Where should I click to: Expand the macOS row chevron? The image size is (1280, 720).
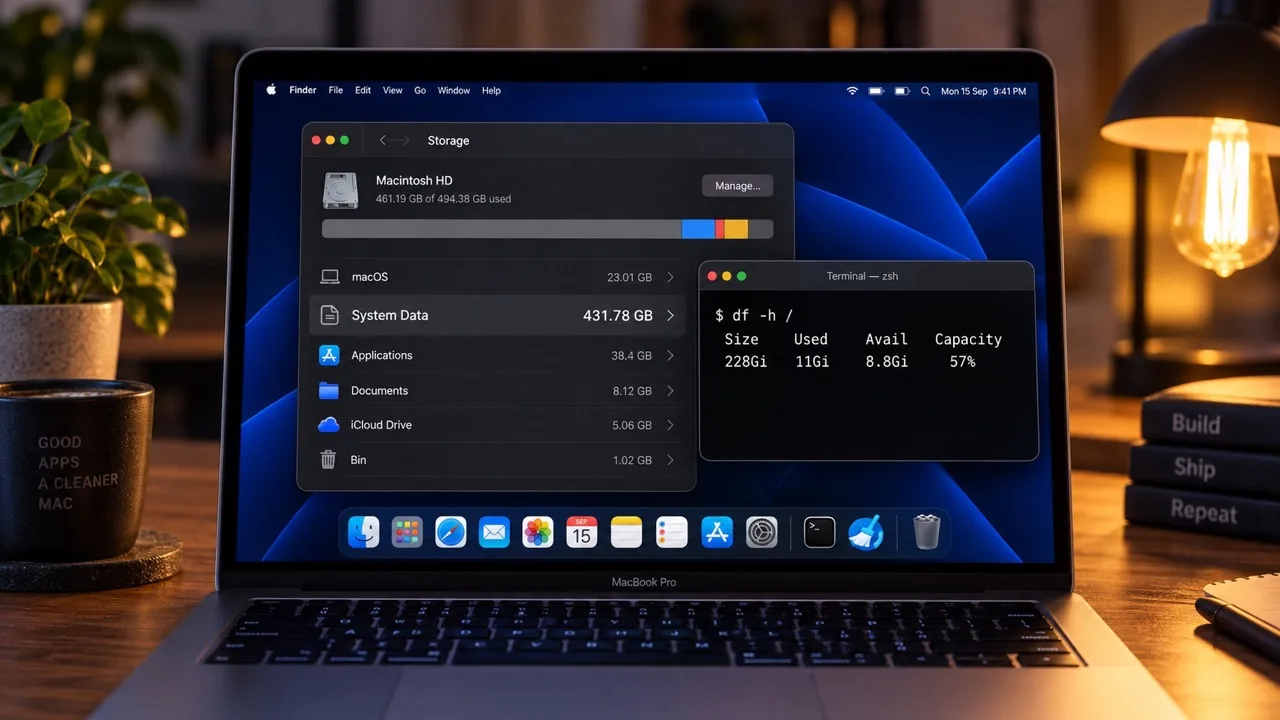point(670,277)
